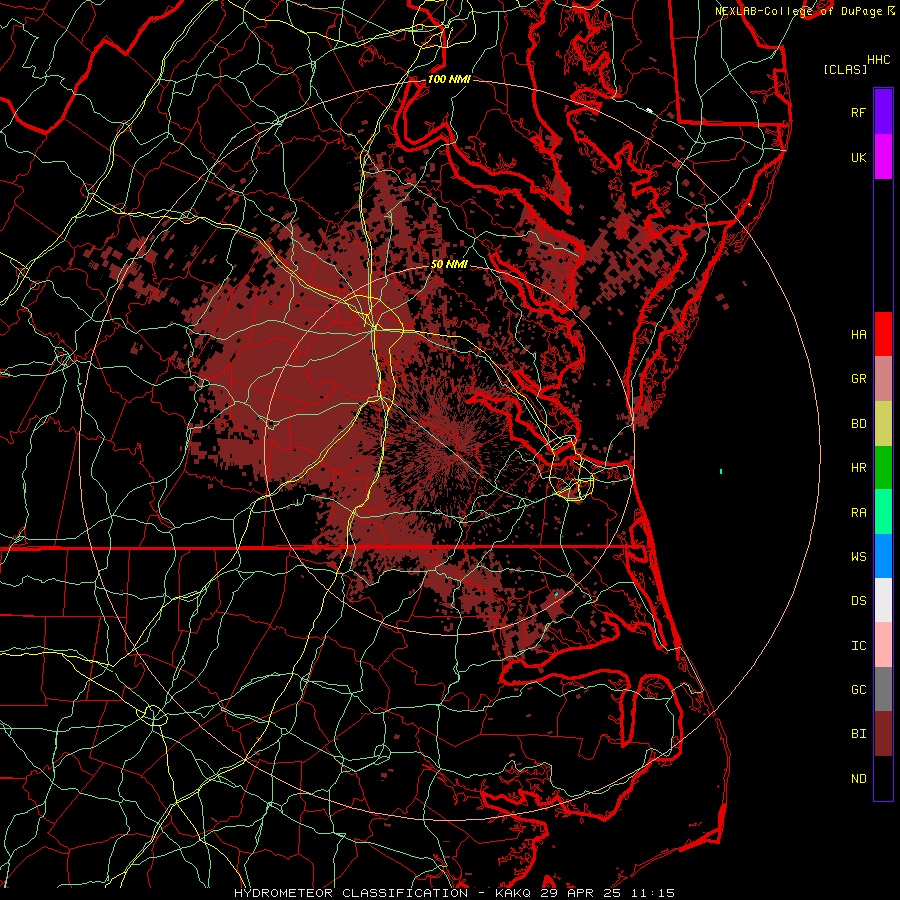
Task: Click the IC legend label
Action: point(858,646)
